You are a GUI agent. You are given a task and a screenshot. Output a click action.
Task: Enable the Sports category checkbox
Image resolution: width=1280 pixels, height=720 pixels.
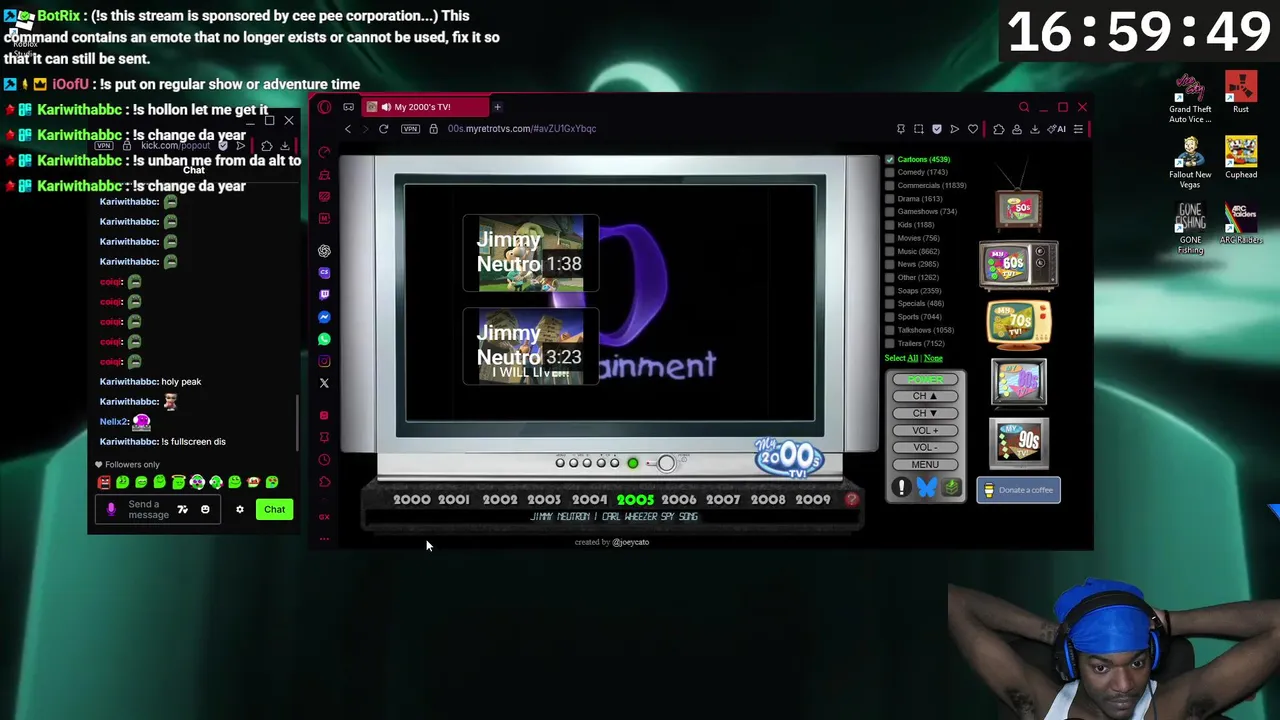pyautogui.click(x=890, y=316)
